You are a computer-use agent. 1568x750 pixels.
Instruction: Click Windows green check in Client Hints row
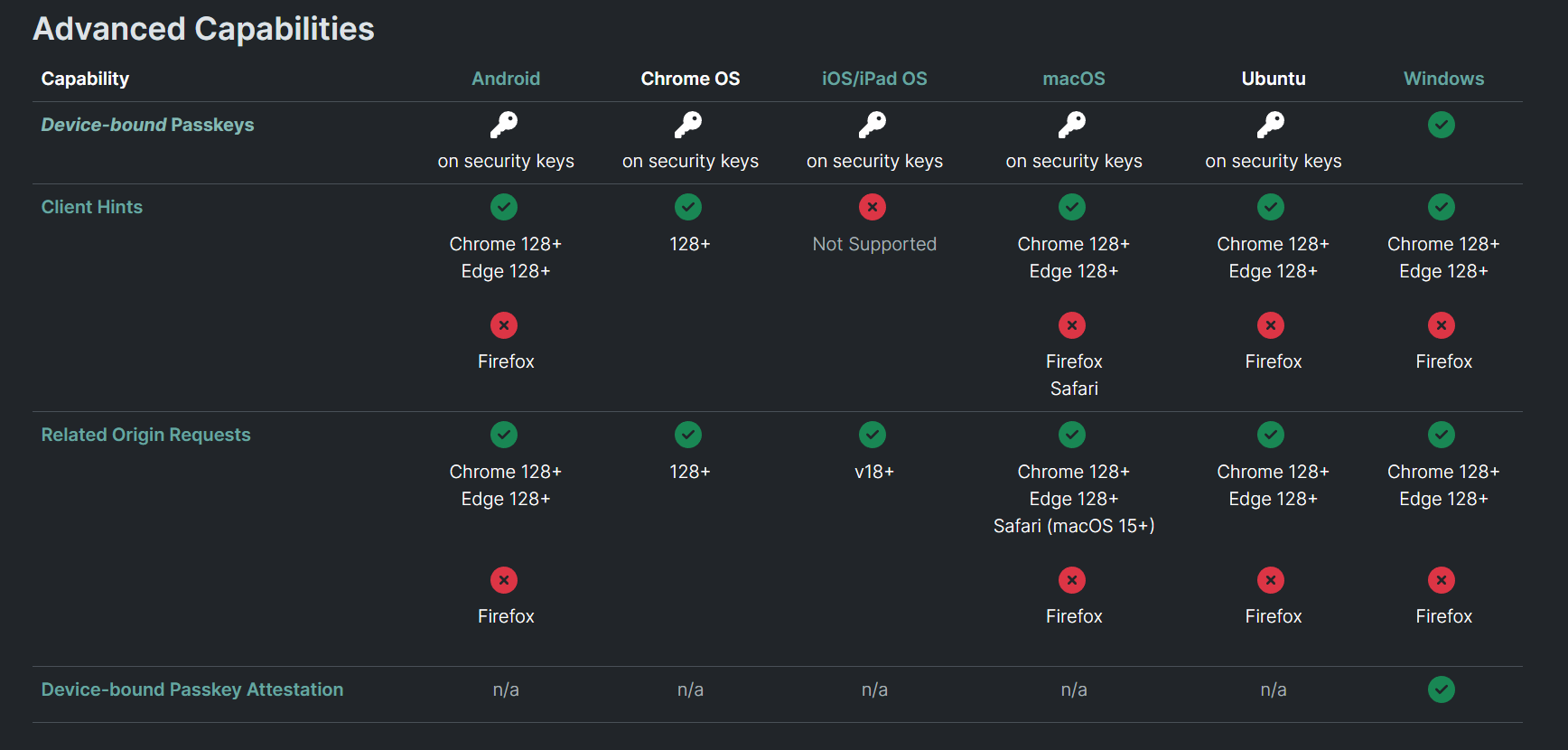pyautogui.click(x=1442, y=207)
